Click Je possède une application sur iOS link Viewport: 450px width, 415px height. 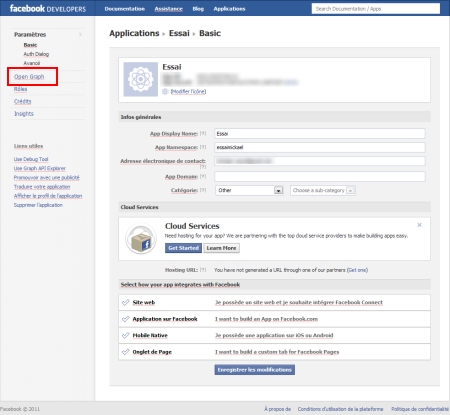coord(274,335)
